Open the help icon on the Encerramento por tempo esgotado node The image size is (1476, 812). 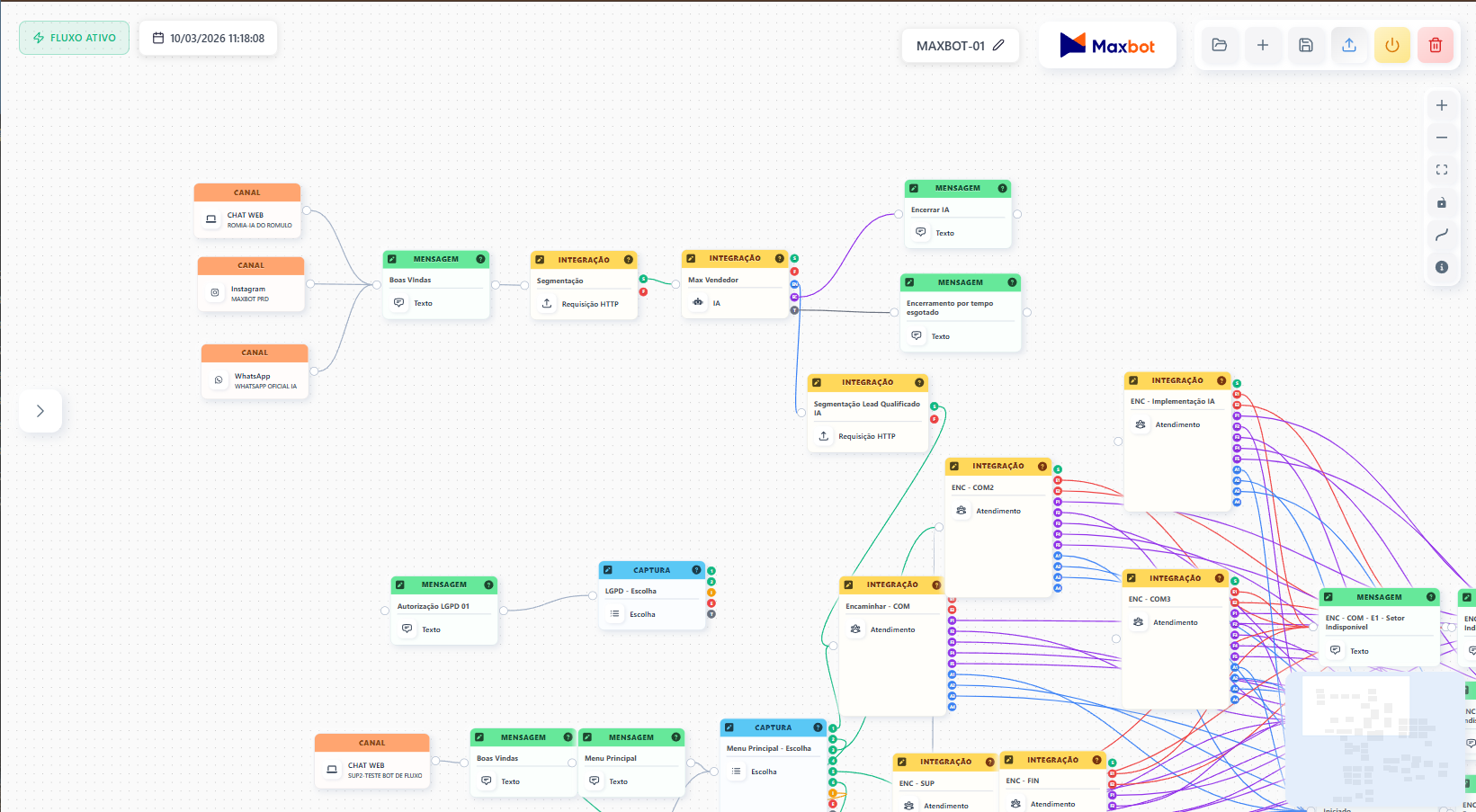[x=1012, y=282]
